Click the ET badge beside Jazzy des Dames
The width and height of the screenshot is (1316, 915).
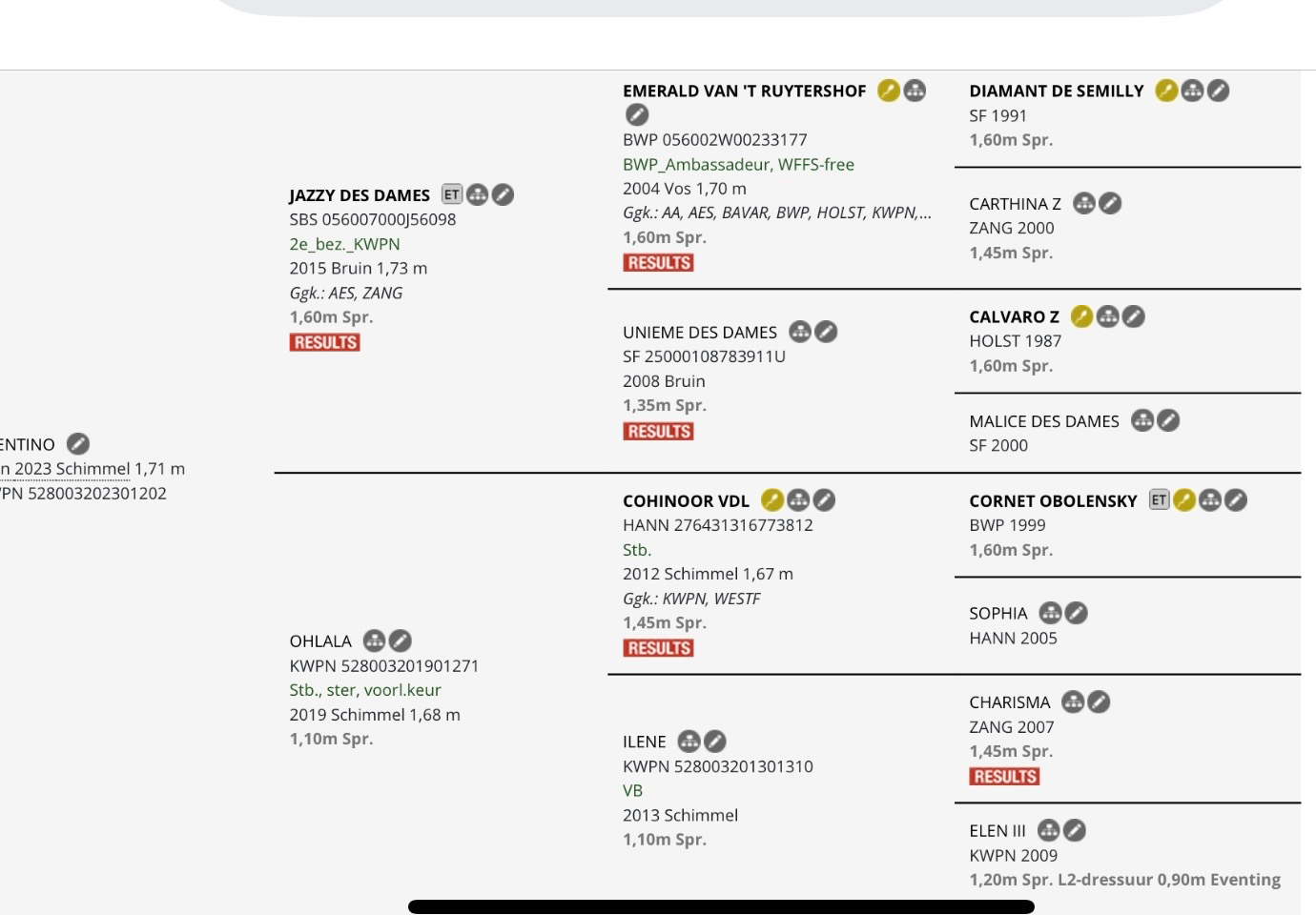coord(452,194)
